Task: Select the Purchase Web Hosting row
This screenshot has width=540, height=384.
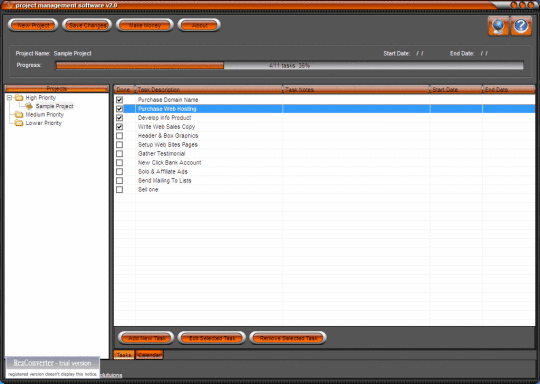Action: click(x=324, y=109)
